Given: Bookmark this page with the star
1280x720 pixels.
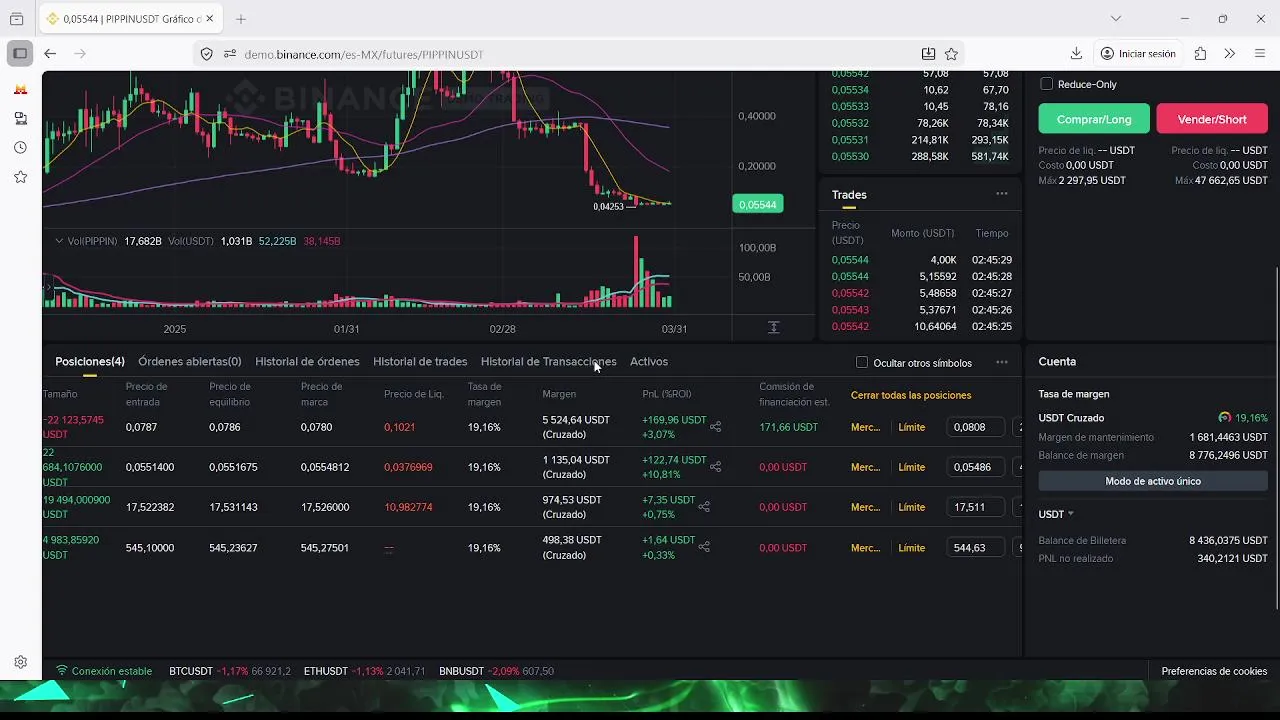Looking at the screenshot, I should pos(951,54).
